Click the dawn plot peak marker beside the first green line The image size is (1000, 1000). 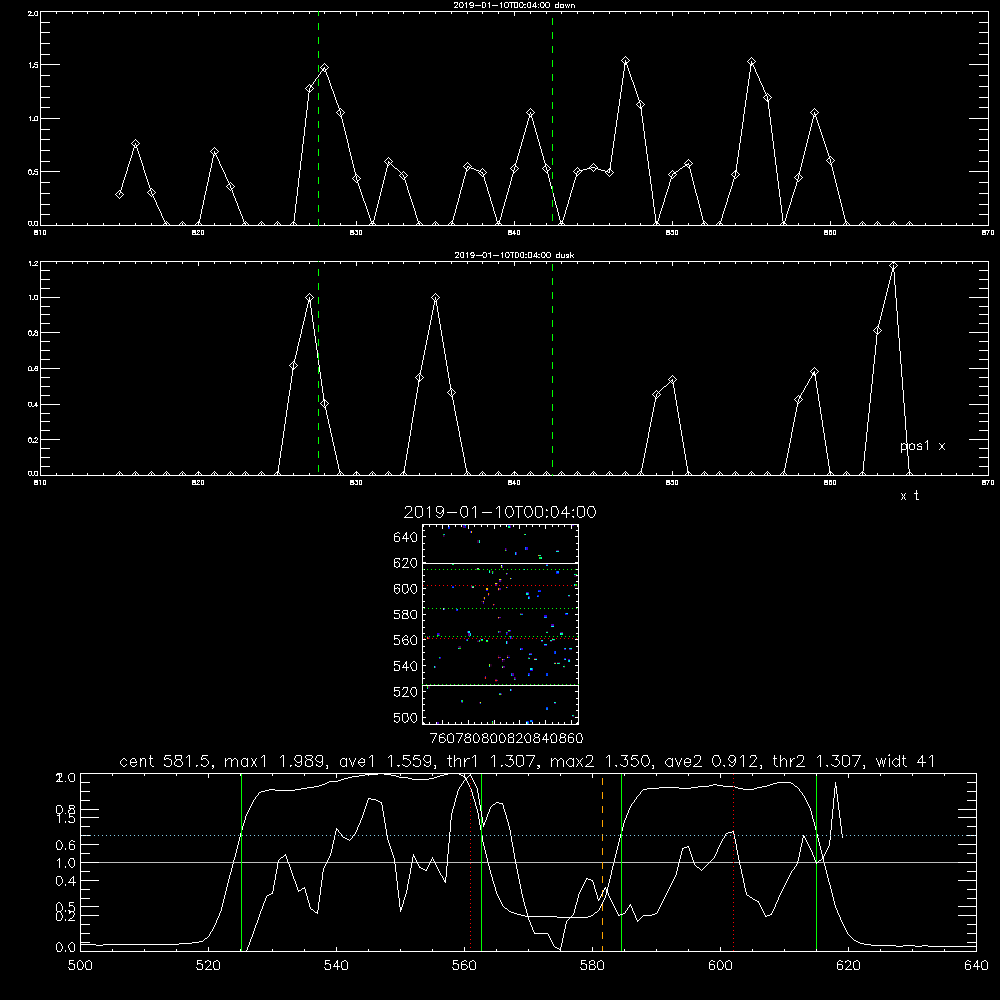pos(325,68)
